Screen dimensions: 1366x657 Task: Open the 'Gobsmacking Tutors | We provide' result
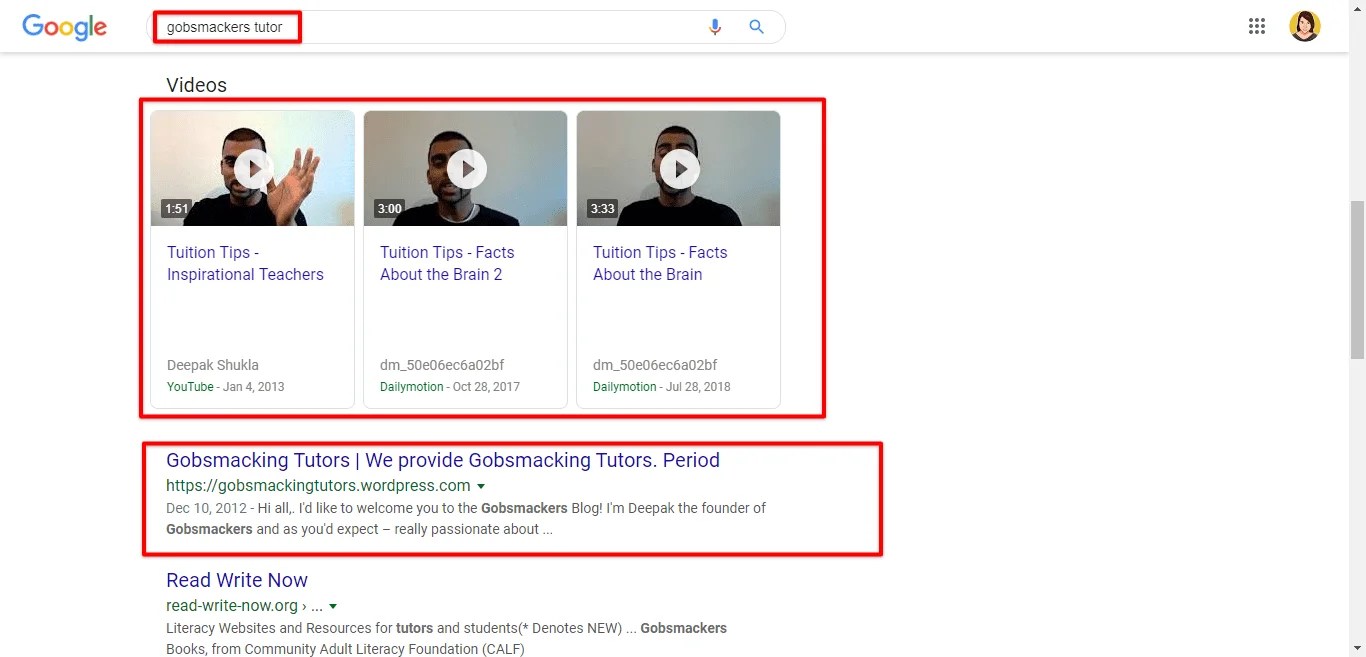(443, 460)
